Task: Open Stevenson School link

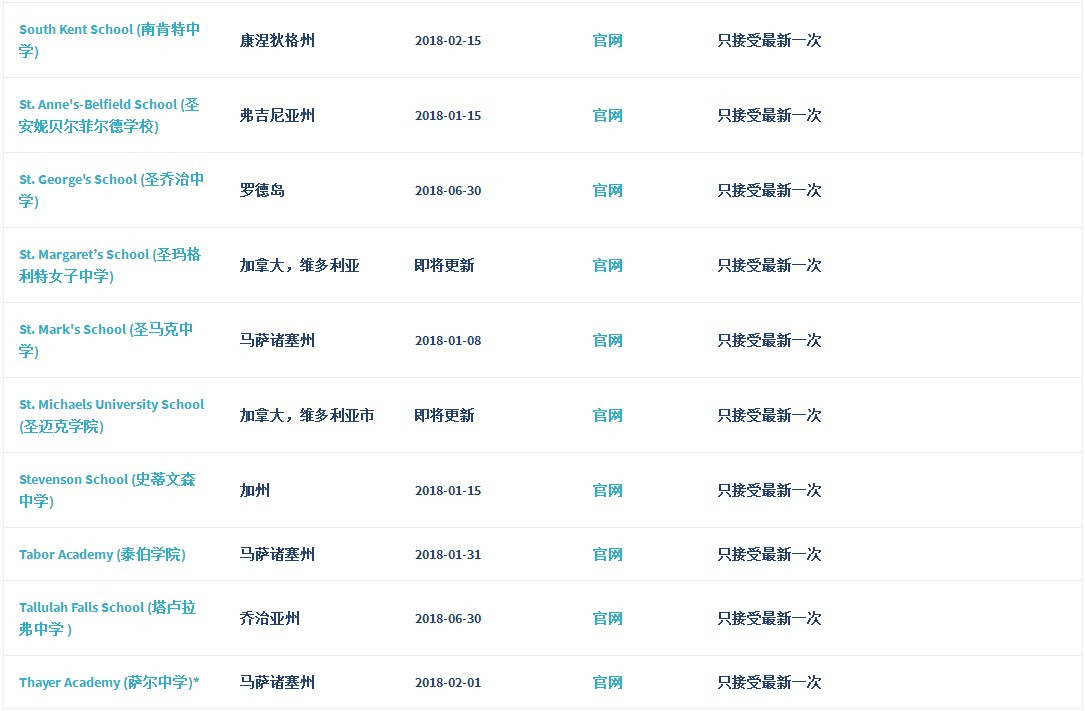Action: point(107,490)
